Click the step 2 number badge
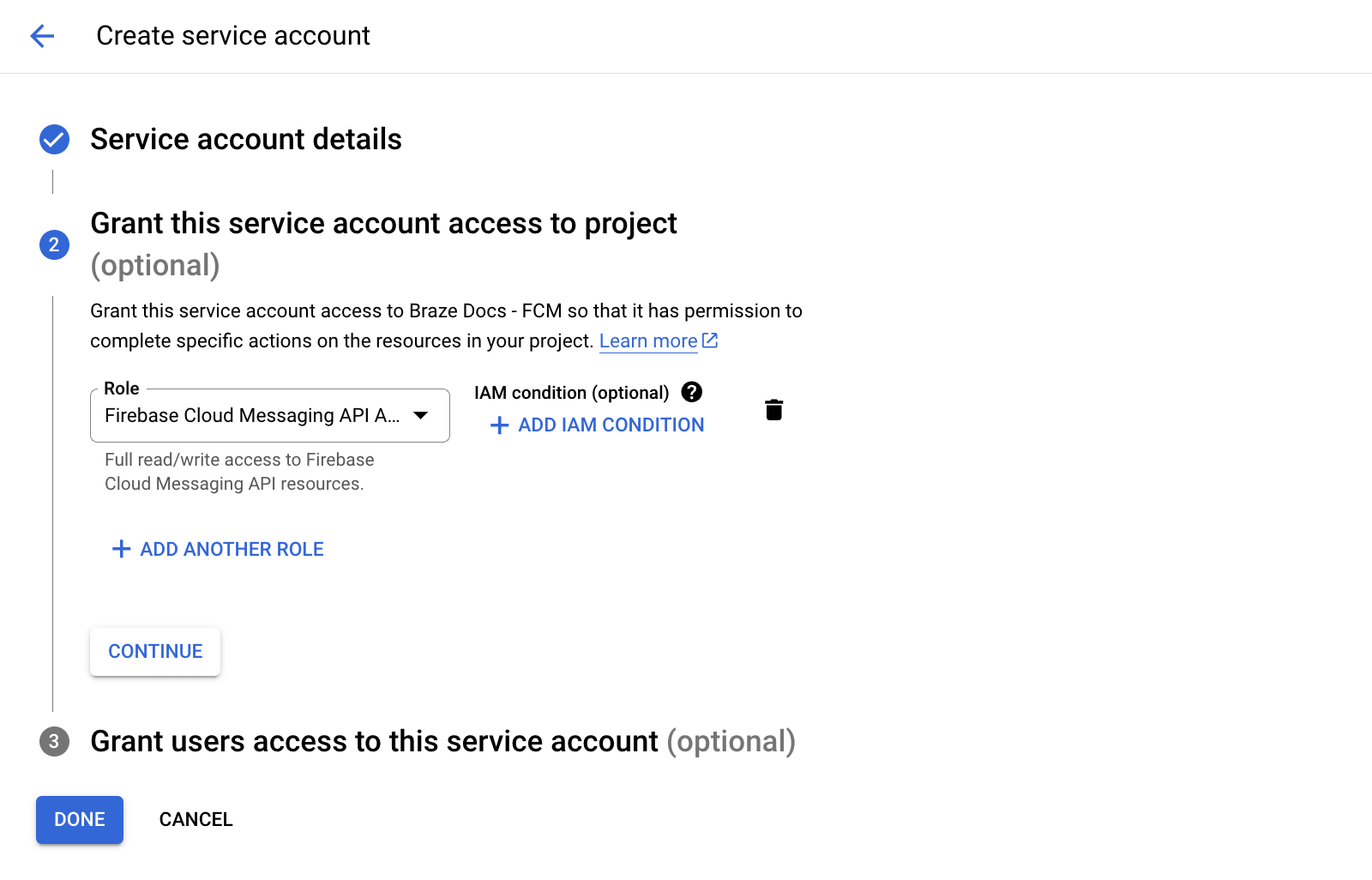The height and width of the screenshot is (880, 1372). tap(54, 245)
